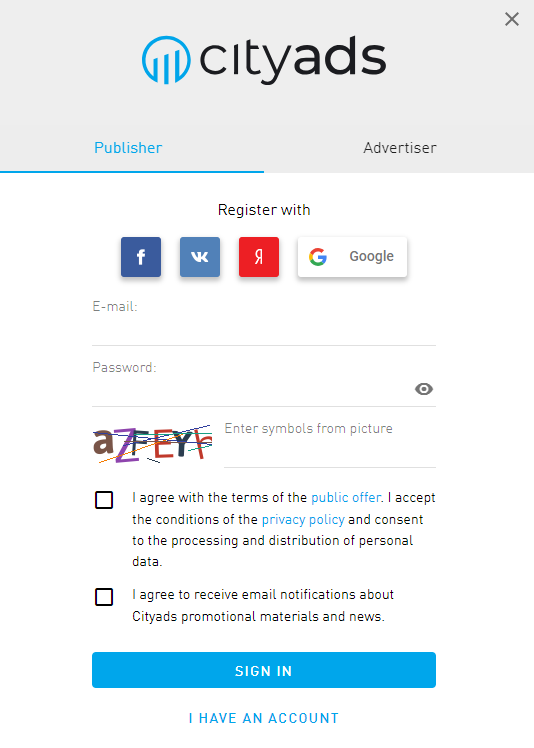
Task: Open the public offer link
Action: click(346, 498)
